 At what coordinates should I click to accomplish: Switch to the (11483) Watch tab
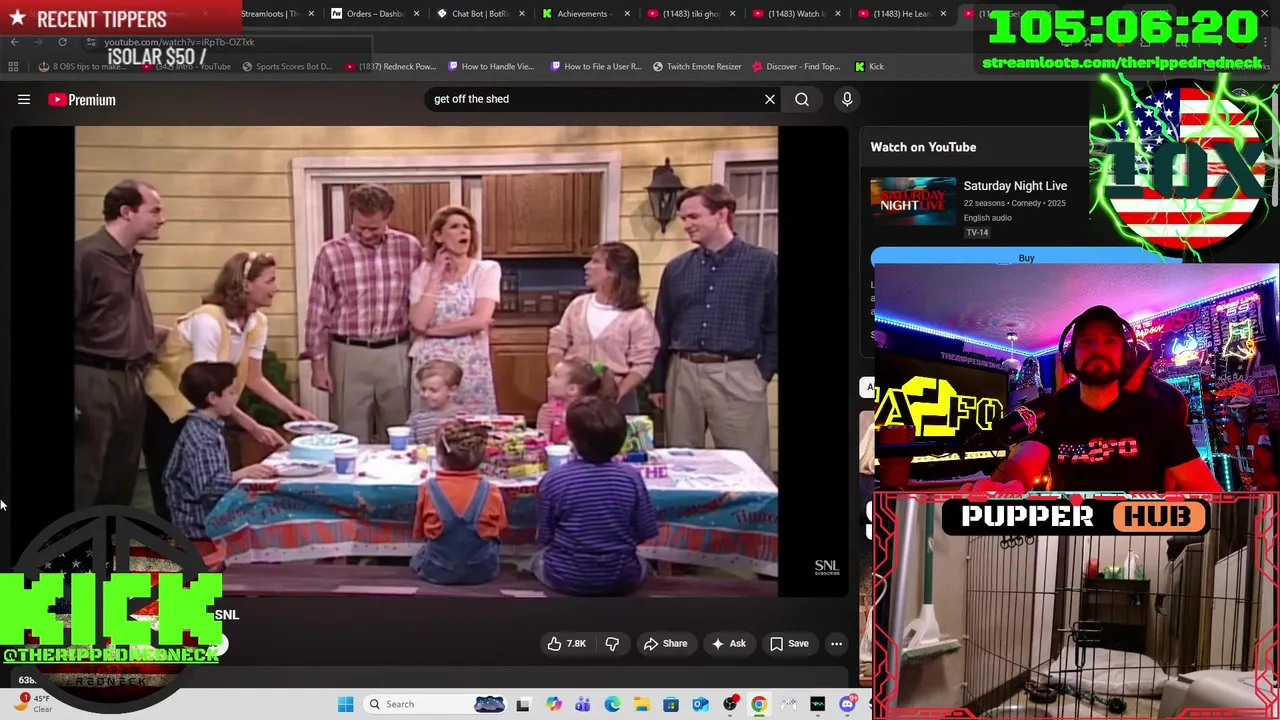tap(795, 14)
